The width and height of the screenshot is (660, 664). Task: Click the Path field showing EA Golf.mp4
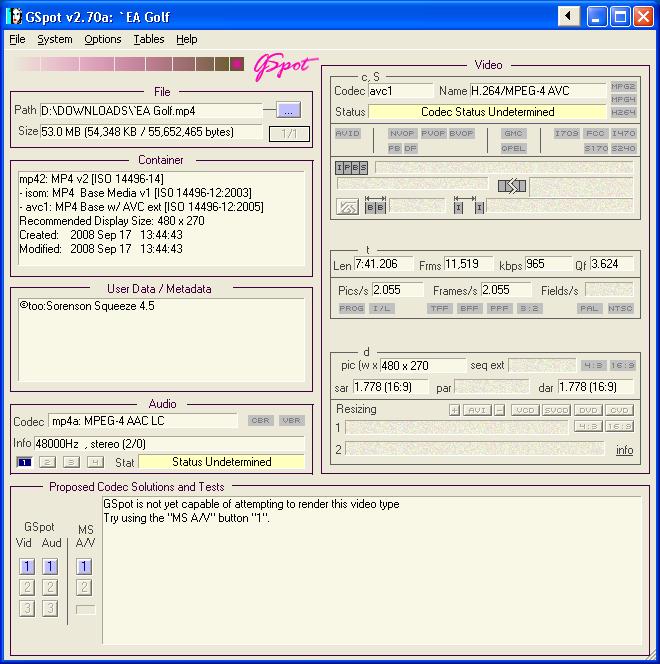(151, 111)
